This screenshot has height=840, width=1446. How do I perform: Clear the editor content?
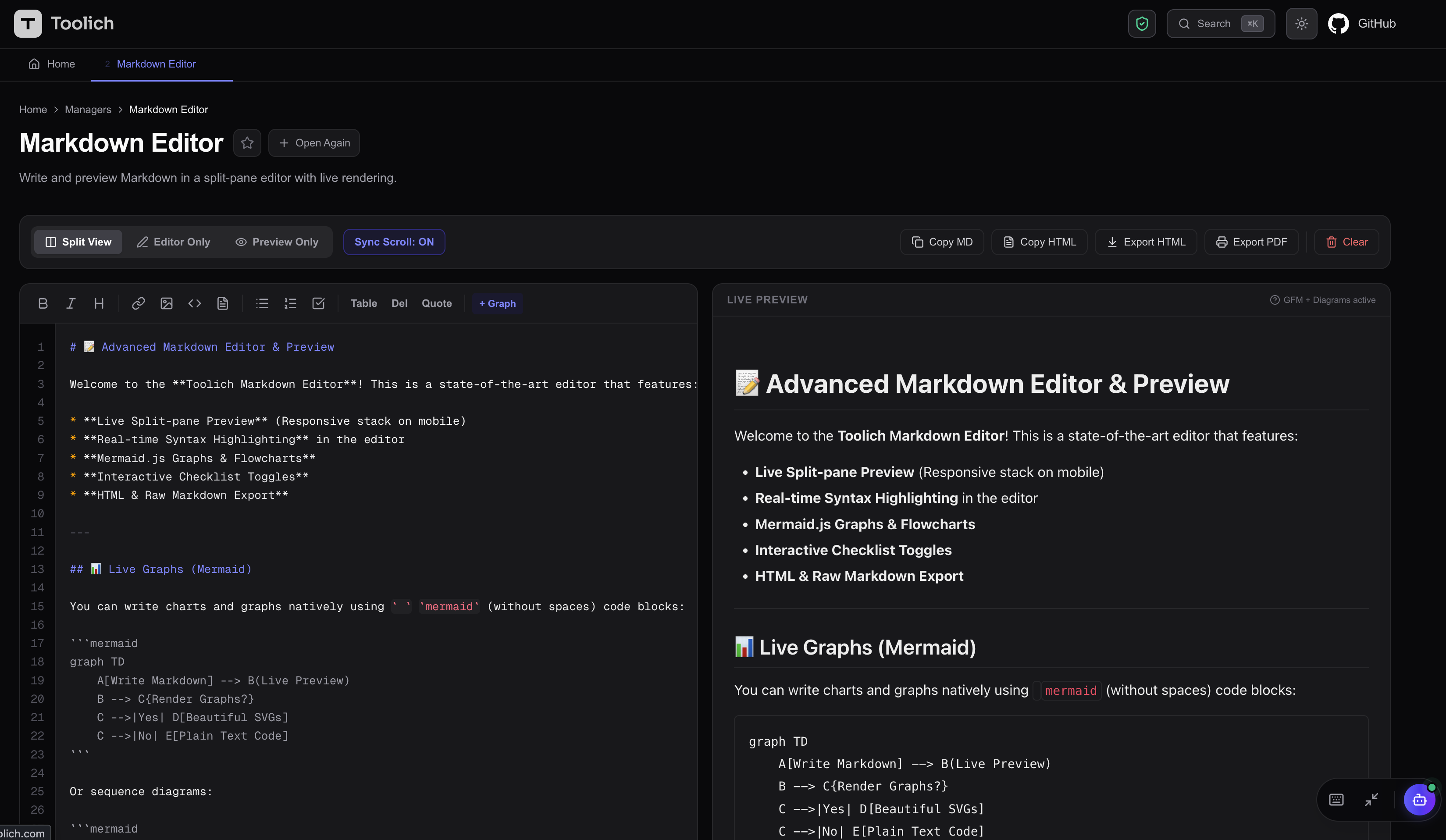(x=1346, y=242)
